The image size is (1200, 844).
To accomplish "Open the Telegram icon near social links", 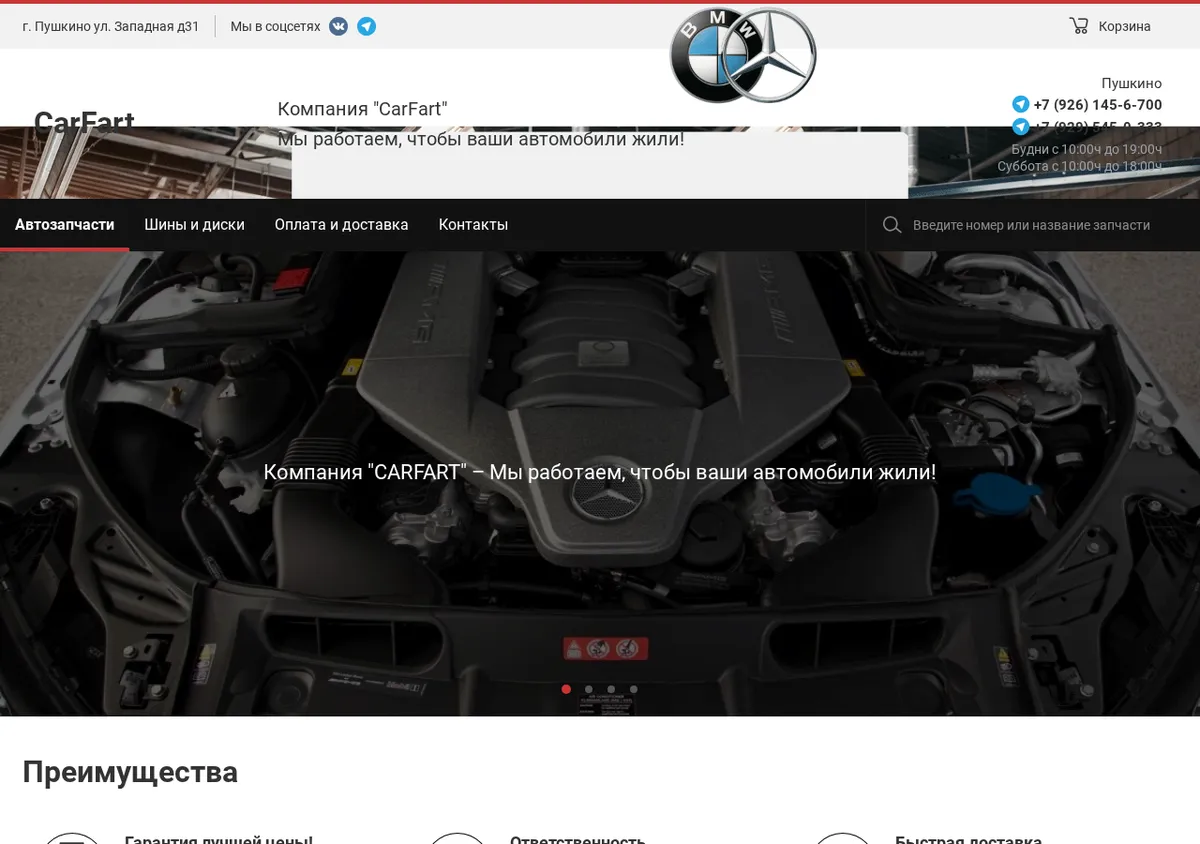I will tap(367, 27).
